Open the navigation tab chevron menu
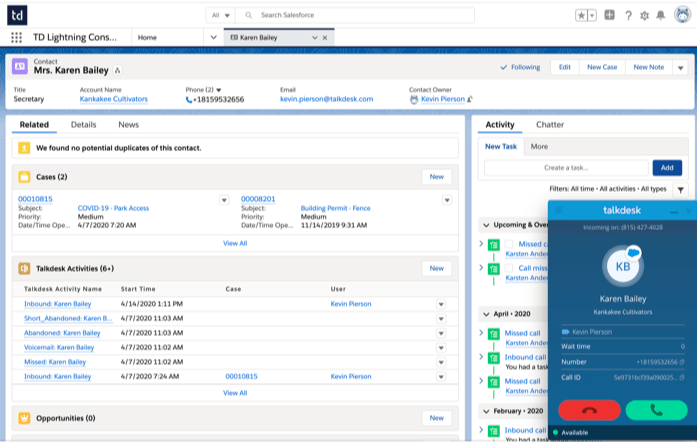Viewport: 697px width, 442px height. coord(213,37)
